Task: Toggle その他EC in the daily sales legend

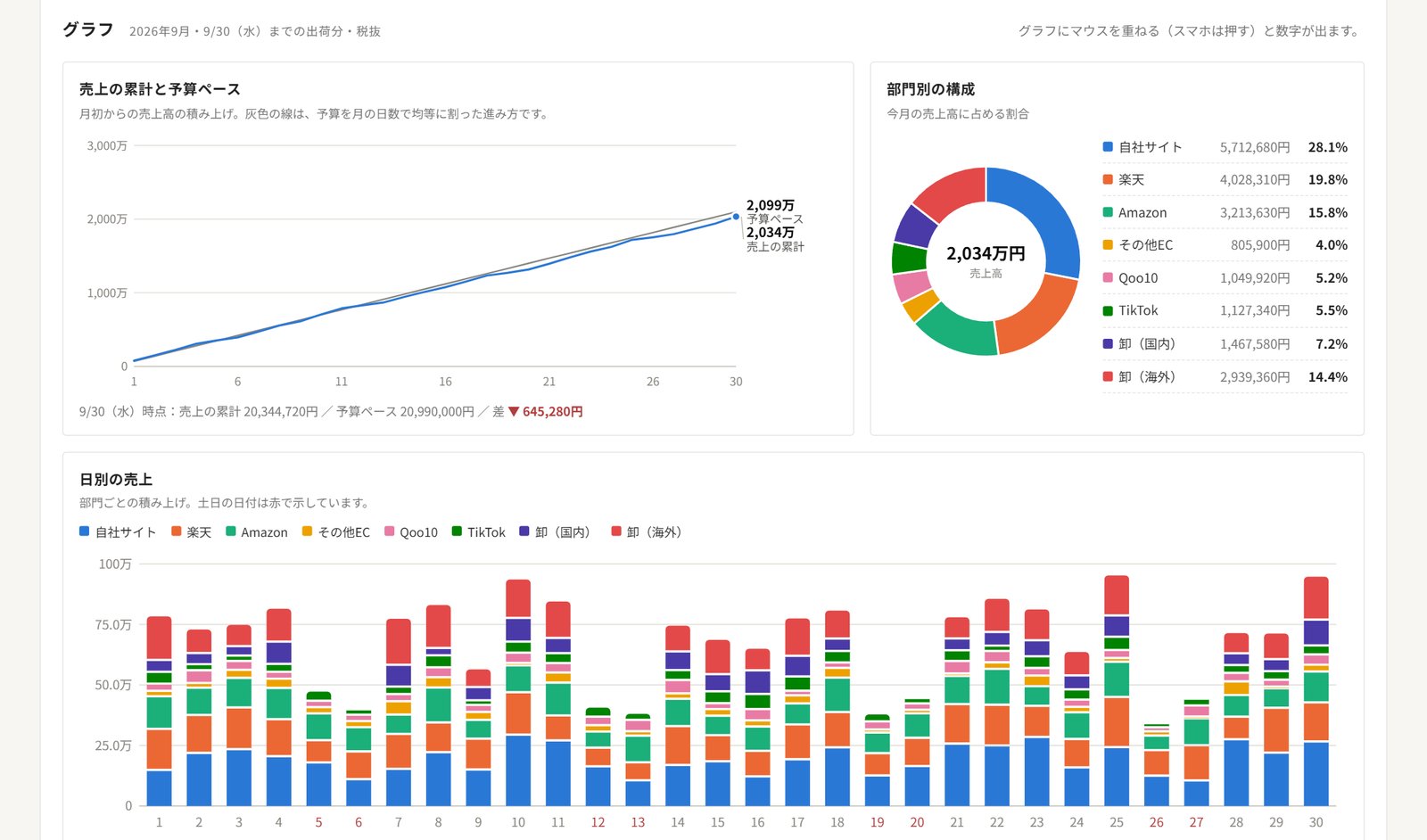Action: 336,532
